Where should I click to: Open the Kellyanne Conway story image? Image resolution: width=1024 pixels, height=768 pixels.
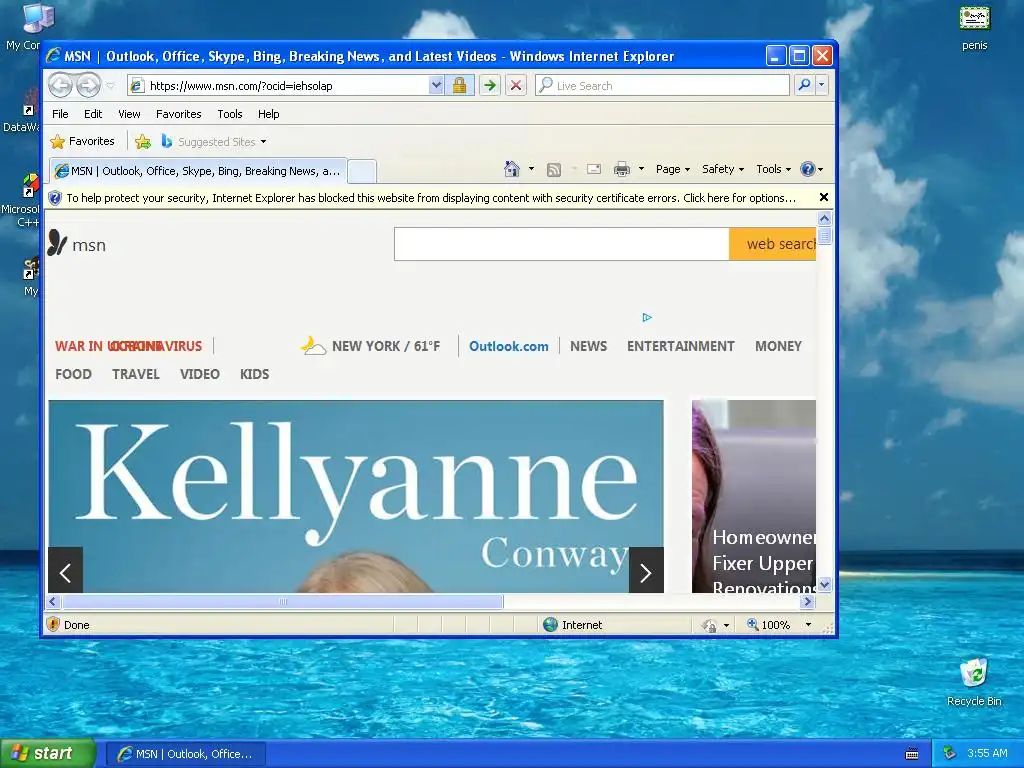pyautogui.click(x=356, y=496)
